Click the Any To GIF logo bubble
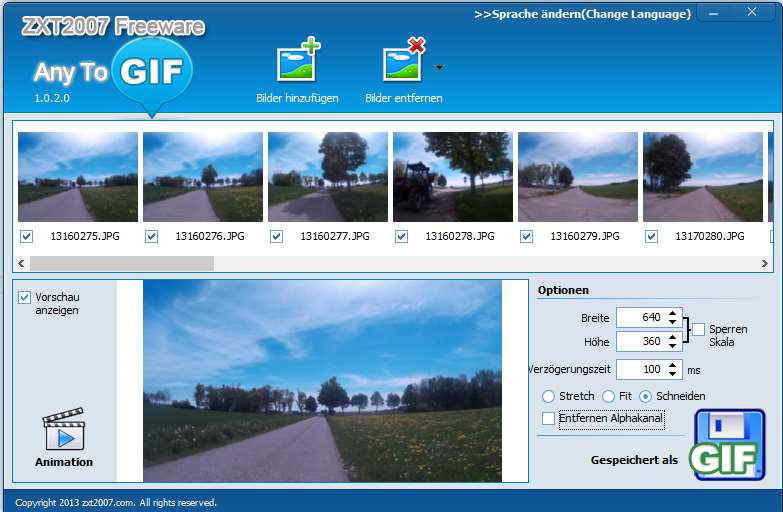Viewport: 783px width, 512px height. point(151,72)
